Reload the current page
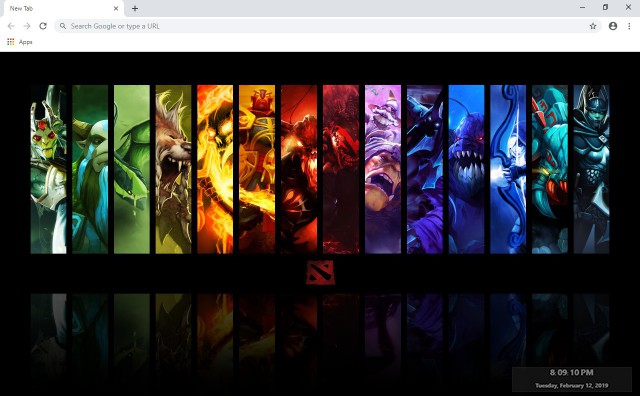This screenshot has width=640, height=400. coord(43,26)
